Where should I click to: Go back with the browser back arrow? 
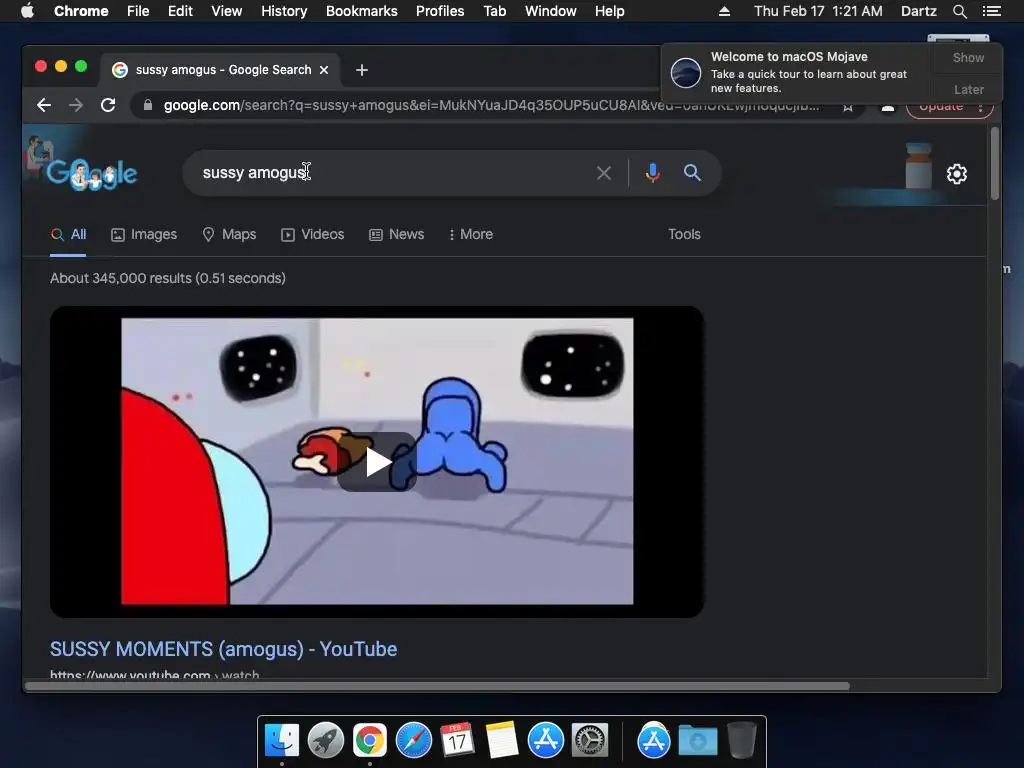44,105
